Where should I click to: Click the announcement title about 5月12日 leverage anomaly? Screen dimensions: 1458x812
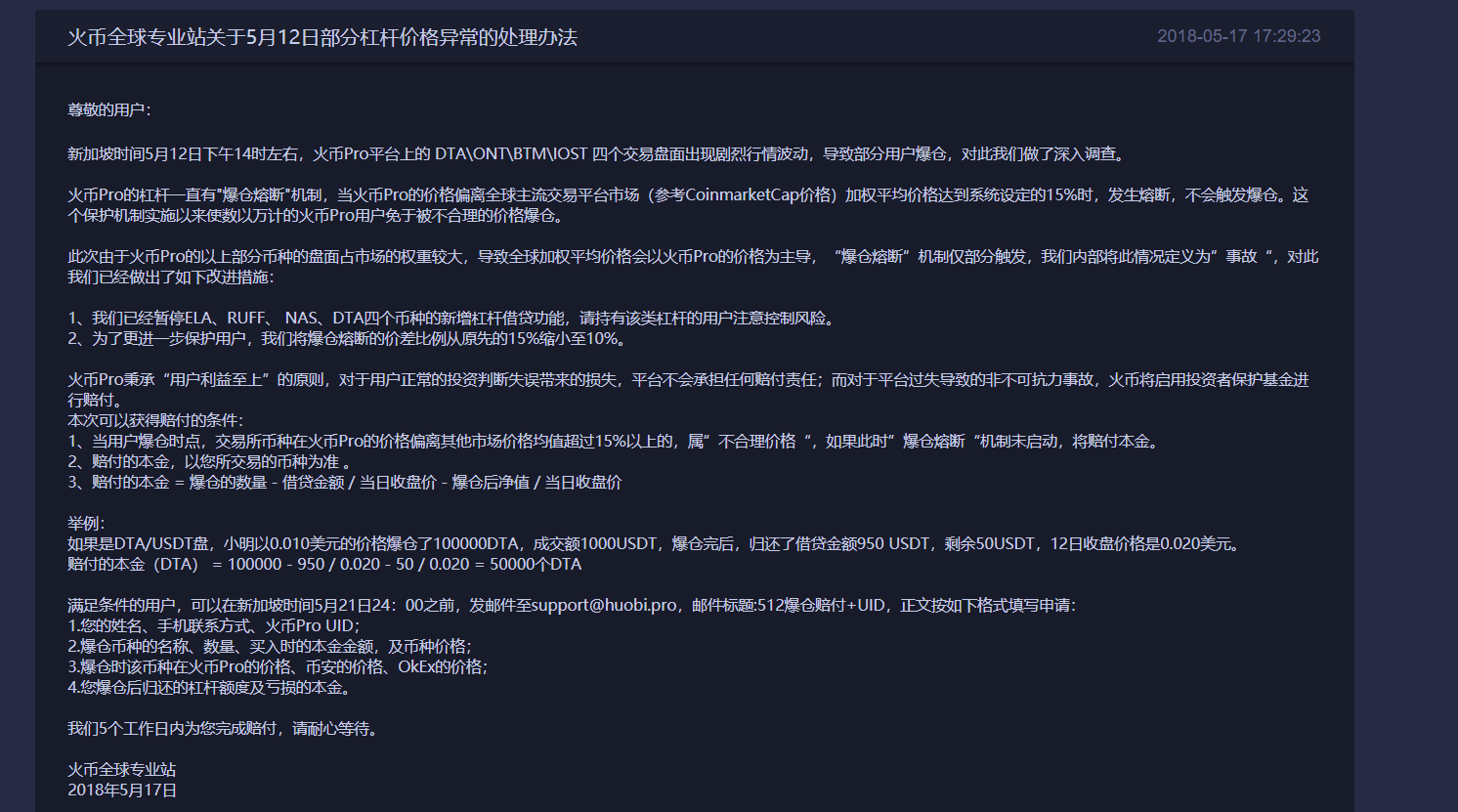click(322, 38)
